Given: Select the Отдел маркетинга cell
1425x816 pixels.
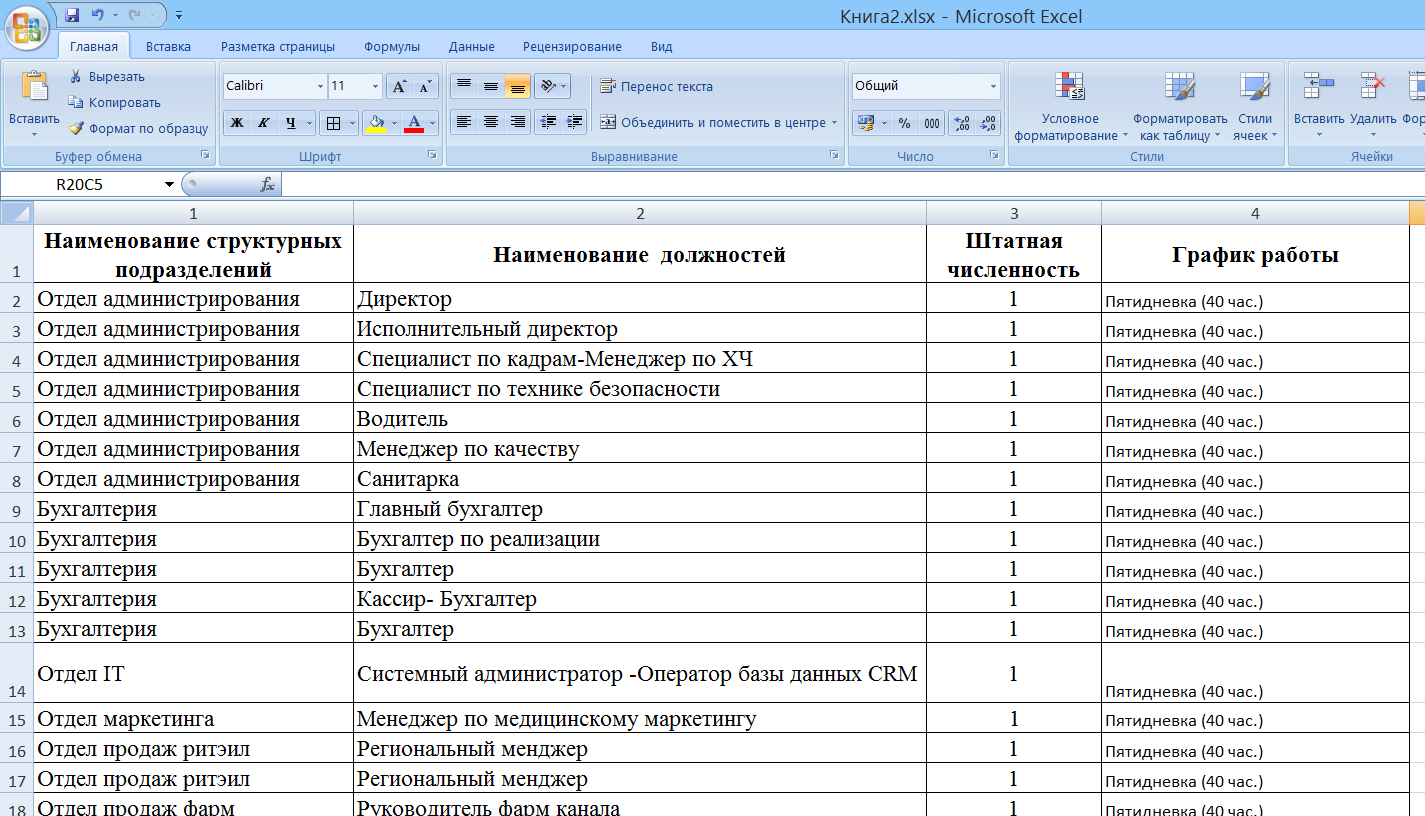Looking at the screenshot, I should point(193,718).
